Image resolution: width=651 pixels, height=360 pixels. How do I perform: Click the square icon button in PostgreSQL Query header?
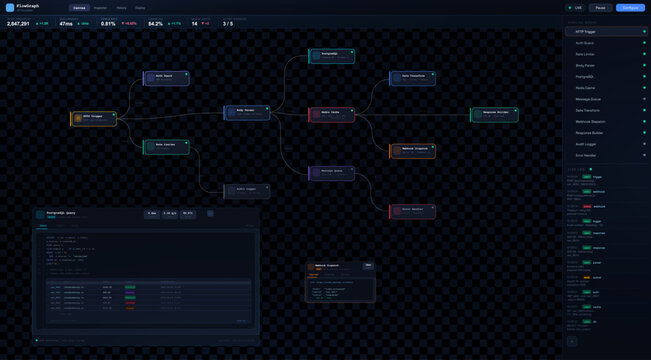[x=210, y=213]
